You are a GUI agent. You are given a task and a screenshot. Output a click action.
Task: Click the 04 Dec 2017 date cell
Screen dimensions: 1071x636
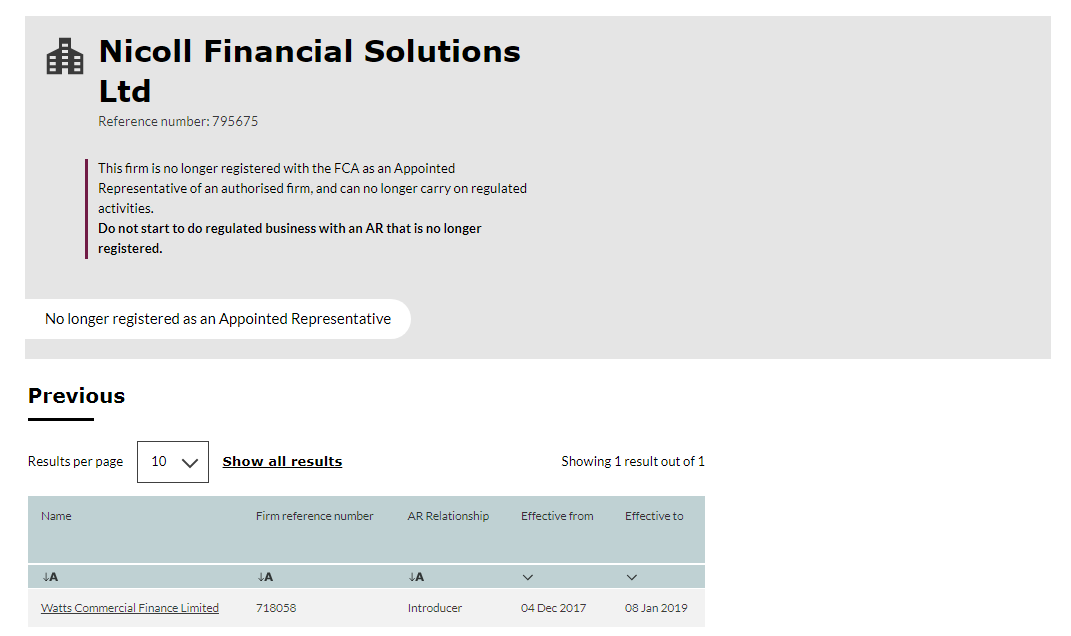point(553,608)
